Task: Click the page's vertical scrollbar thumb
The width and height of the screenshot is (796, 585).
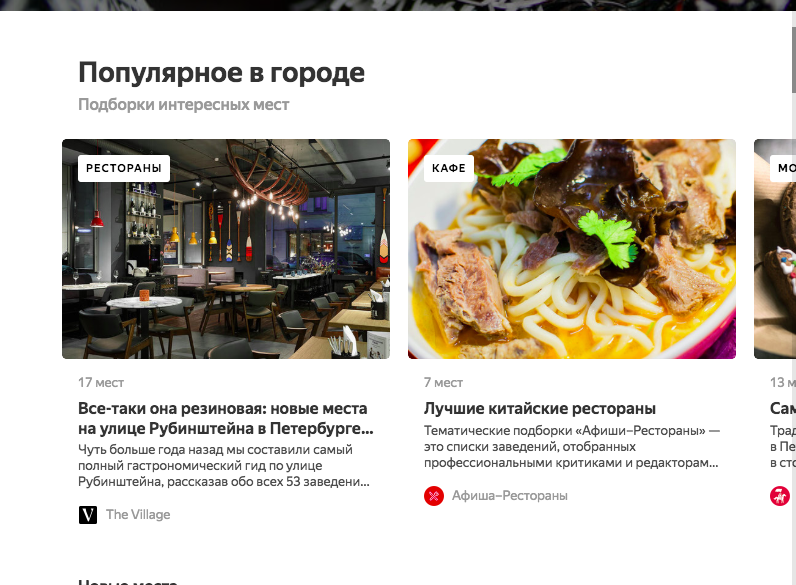Action: point(793,59)
